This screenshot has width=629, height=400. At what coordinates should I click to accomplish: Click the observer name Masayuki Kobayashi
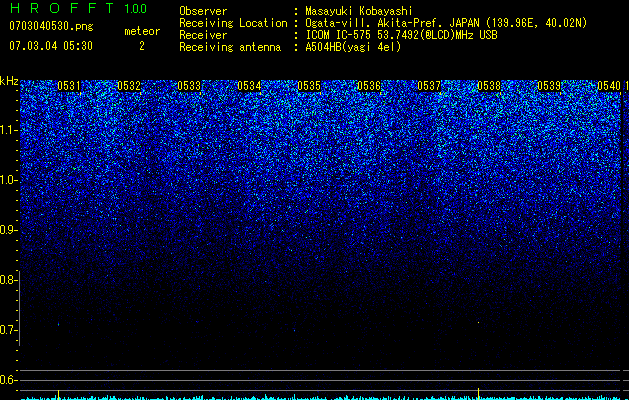(x=359, y=11)
